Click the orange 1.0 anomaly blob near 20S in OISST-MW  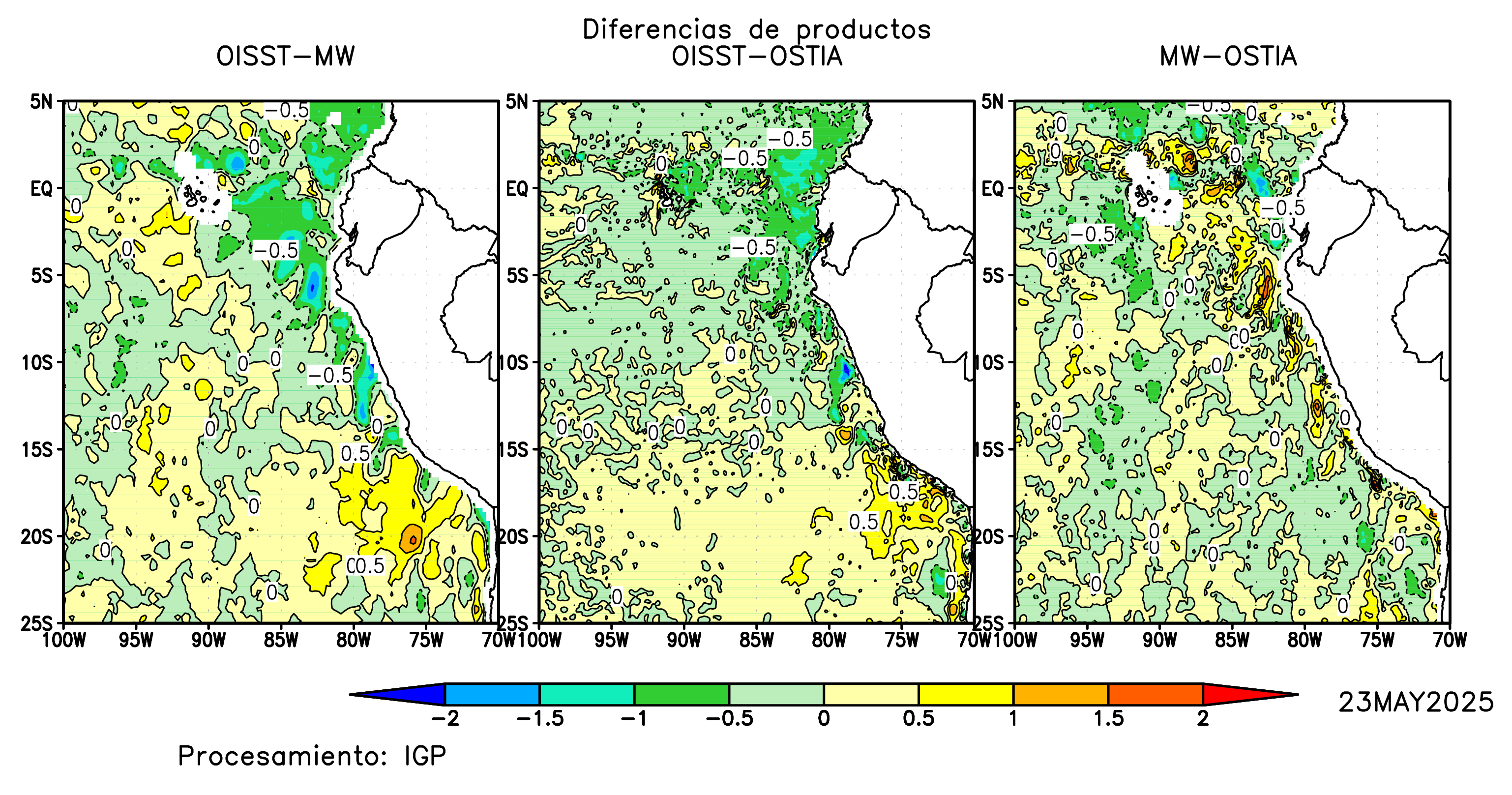click(412, 538)
